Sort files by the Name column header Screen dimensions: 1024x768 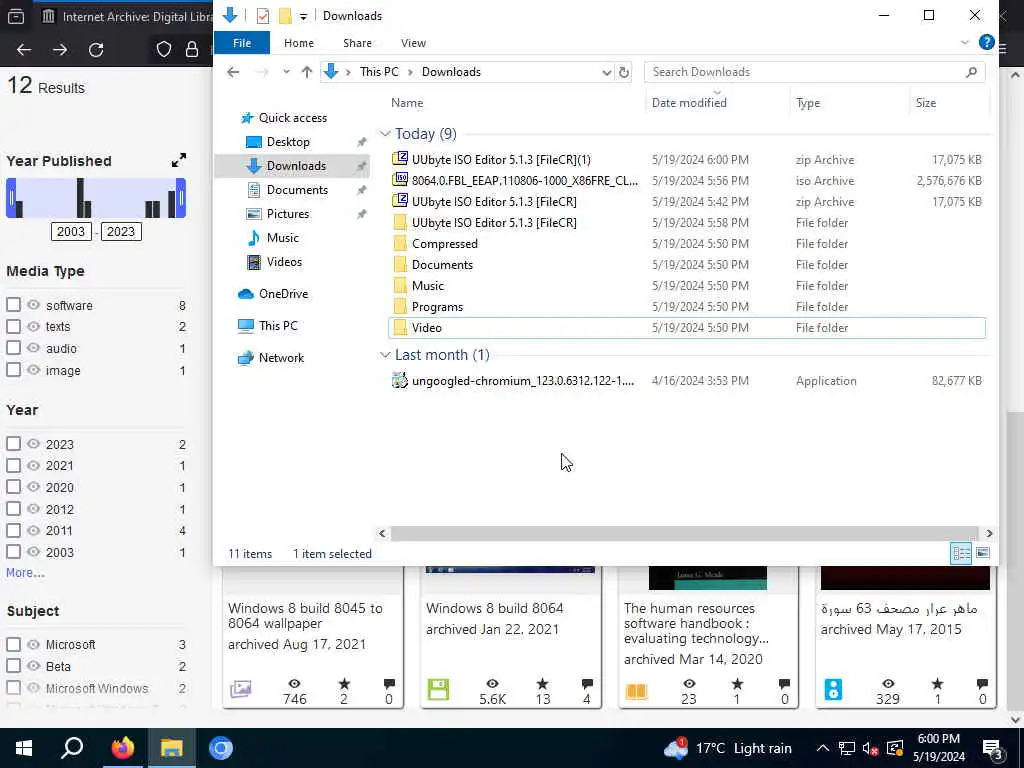coord(407,103)
